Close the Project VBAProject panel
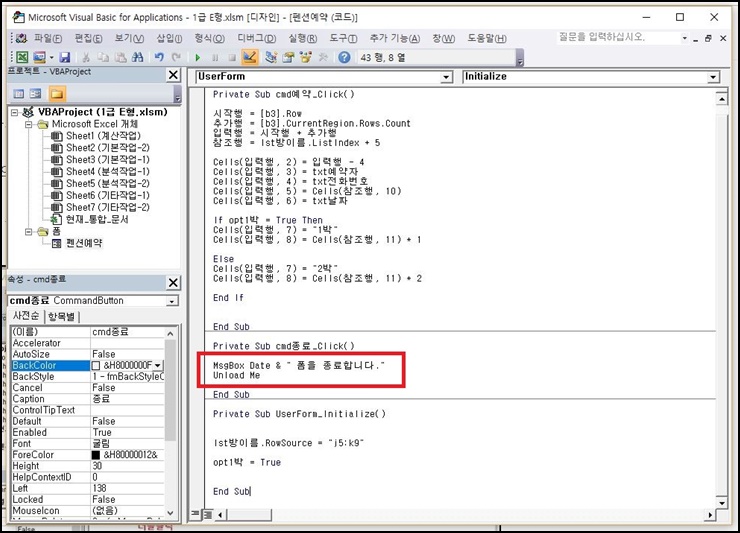Image resolution: width=740 pixels, height=533 pixels. click(x=173, y=75)
